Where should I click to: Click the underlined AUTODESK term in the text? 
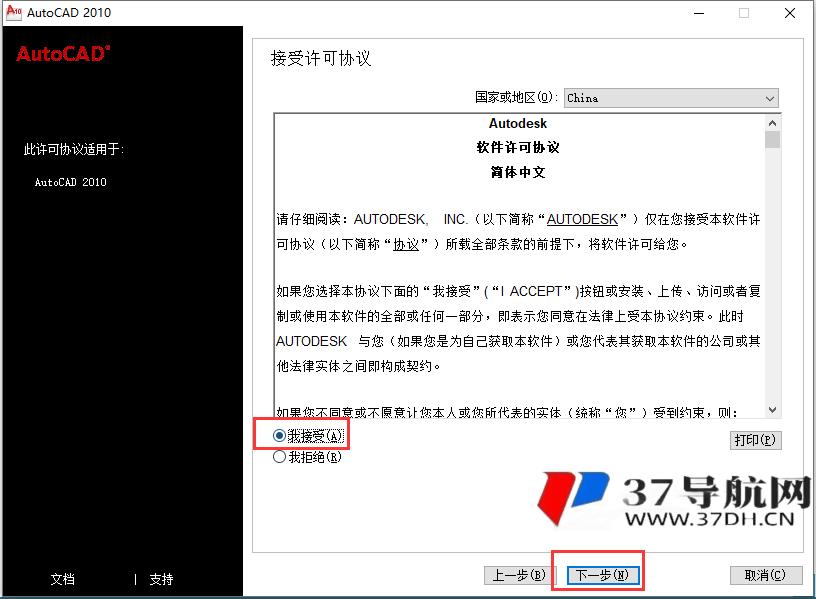585,218
